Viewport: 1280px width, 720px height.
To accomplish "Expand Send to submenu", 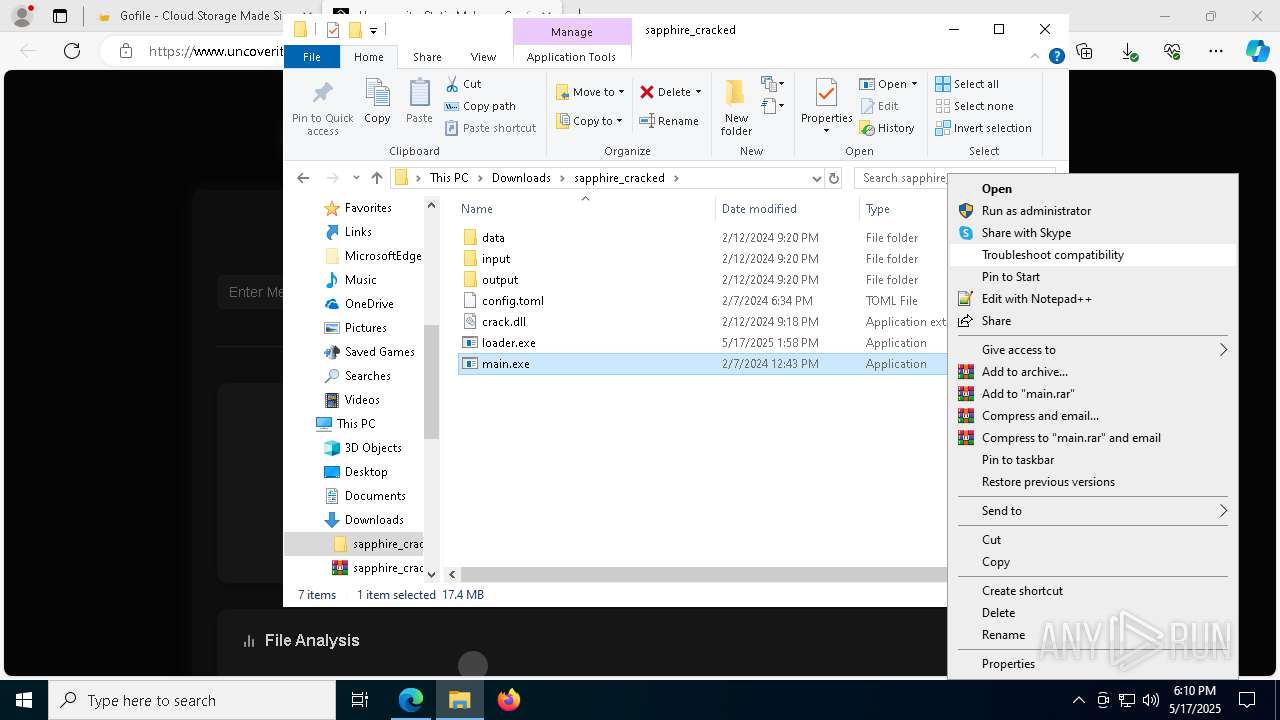I will (x=1092, y=510).
